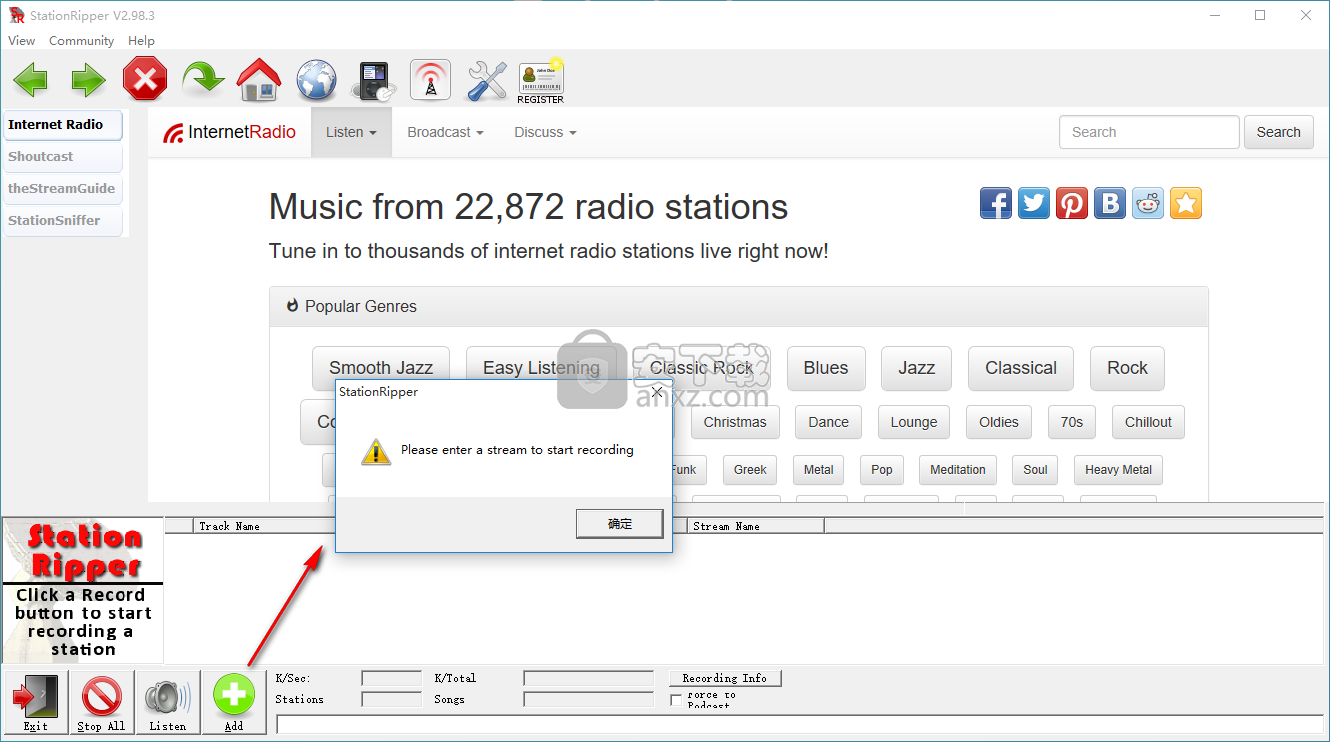Open the iPod media player icon
The height and width of the screenshot is (742, 1330).
pos(373,81)
